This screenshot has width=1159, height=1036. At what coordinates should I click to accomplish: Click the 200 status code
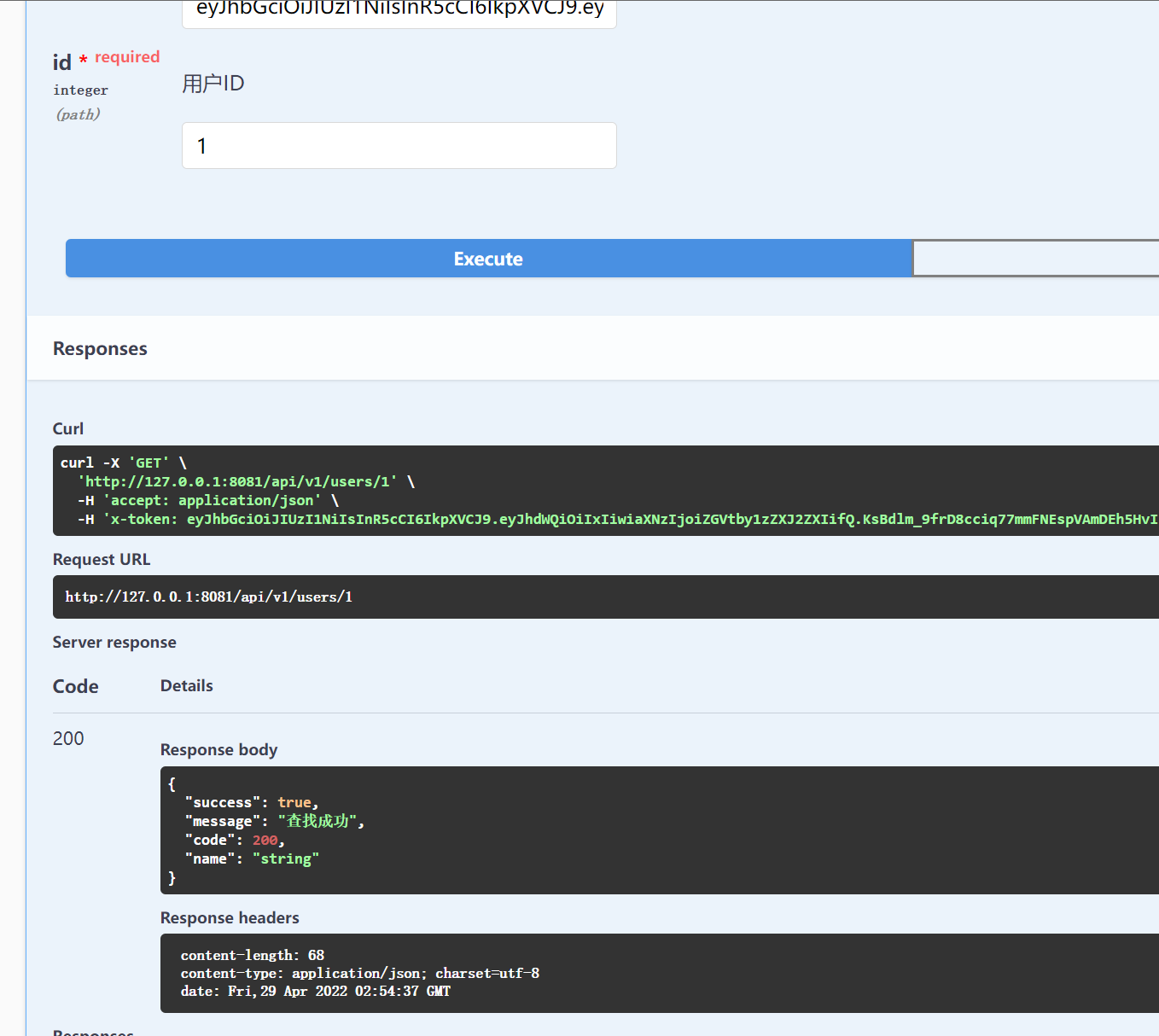(x=68, y=738)
